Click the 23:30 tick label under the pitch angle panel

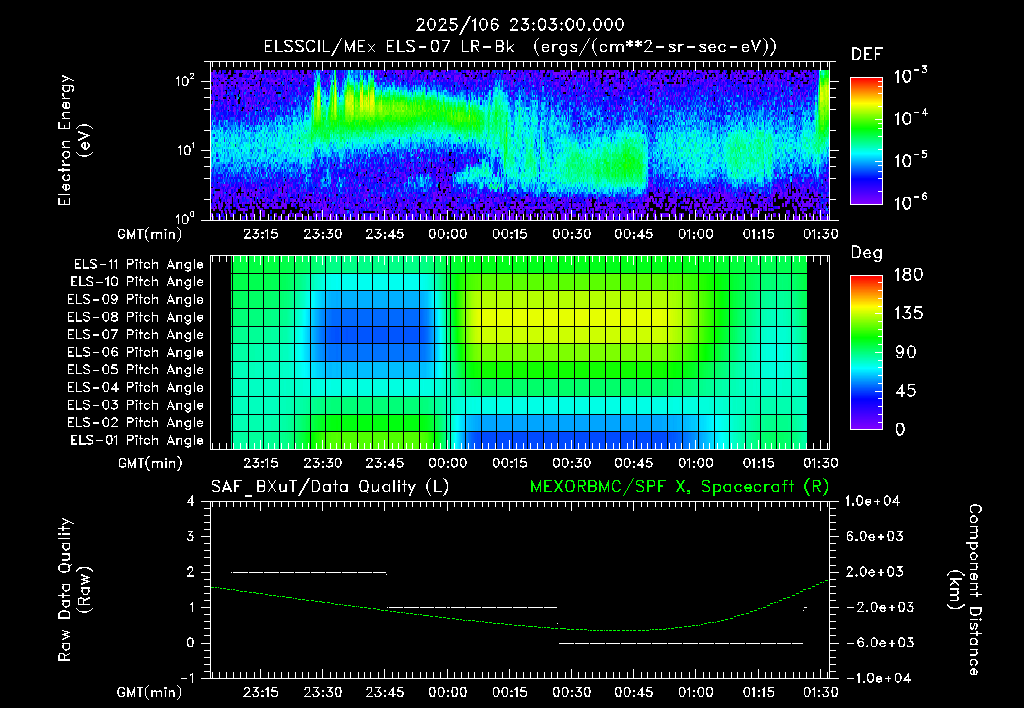[323, 463]
